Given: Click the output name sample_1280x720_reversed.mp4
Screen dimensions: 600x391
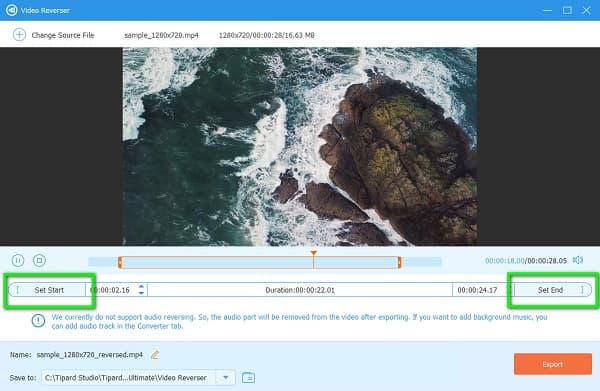Looking at the screenshot, I should click(90, 355).
